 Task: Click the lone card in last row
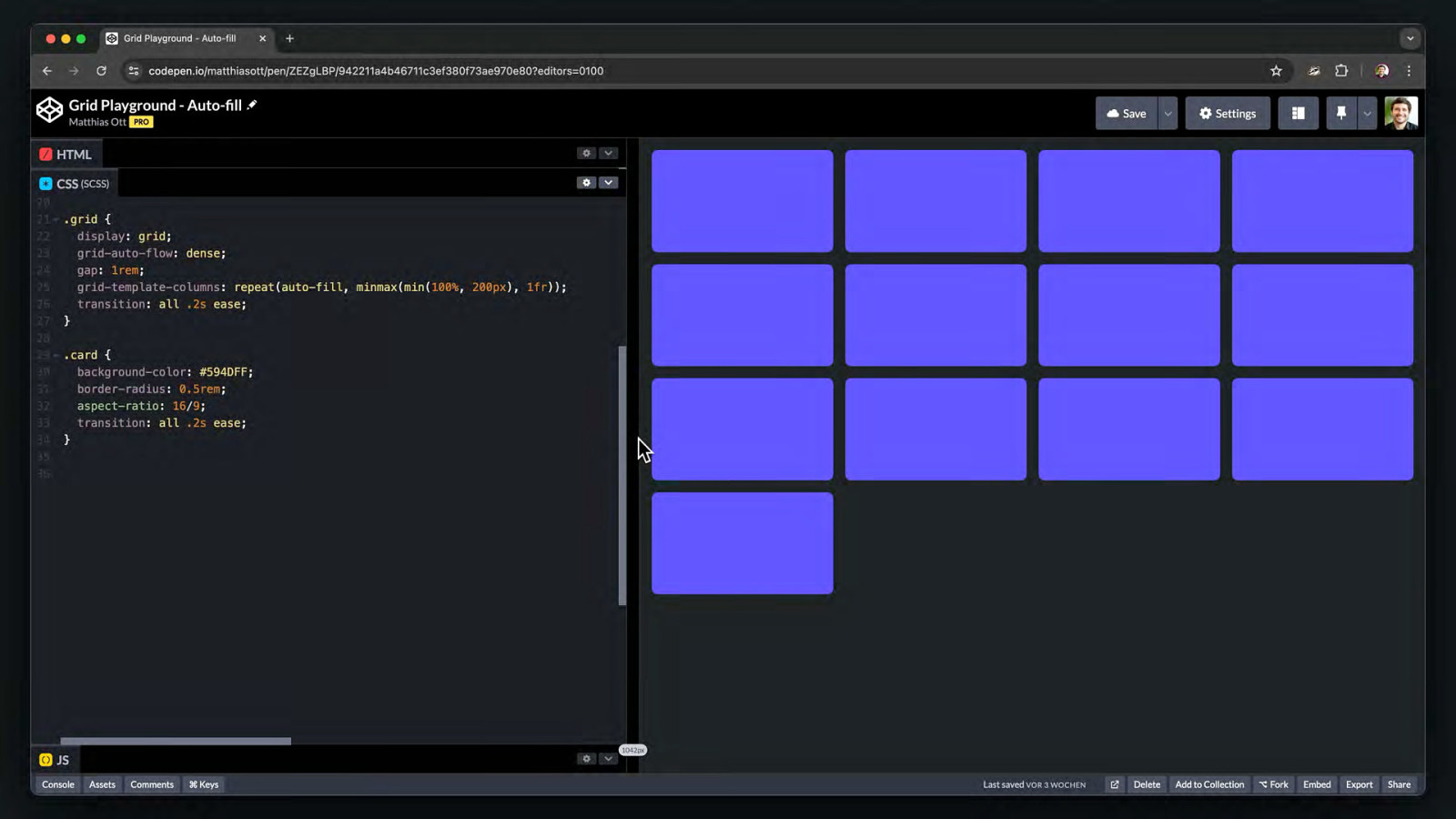pos(742,543)
